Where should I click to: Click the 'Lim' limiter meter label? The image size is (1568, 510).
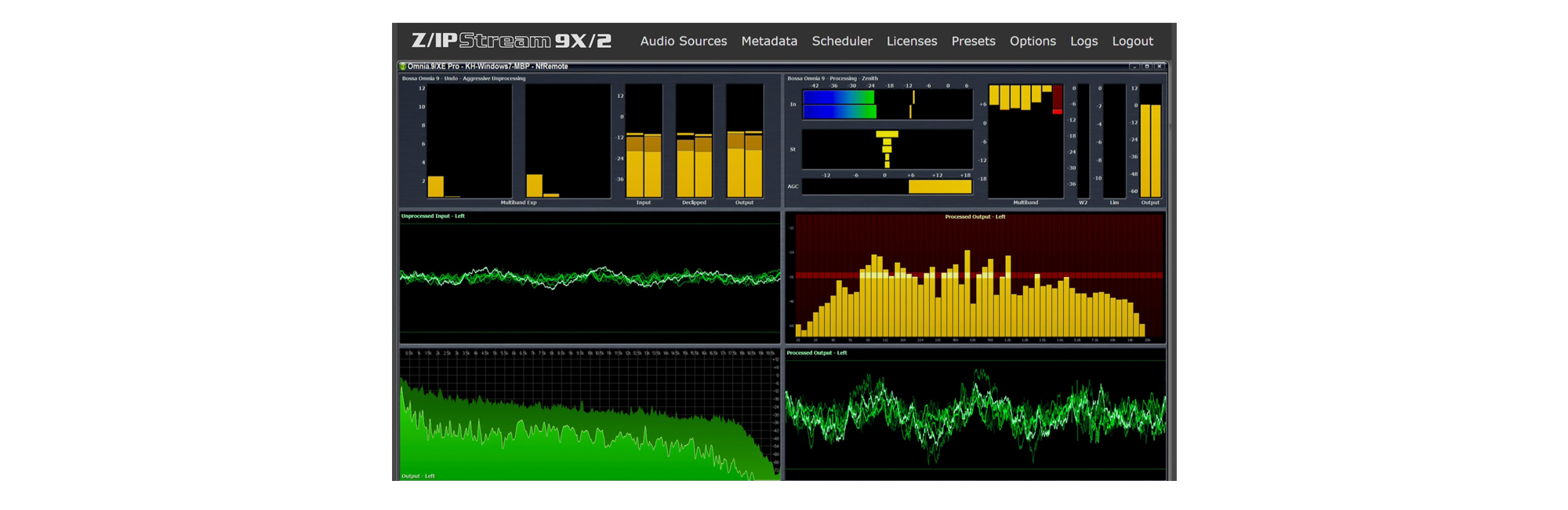coord(1114,202)
